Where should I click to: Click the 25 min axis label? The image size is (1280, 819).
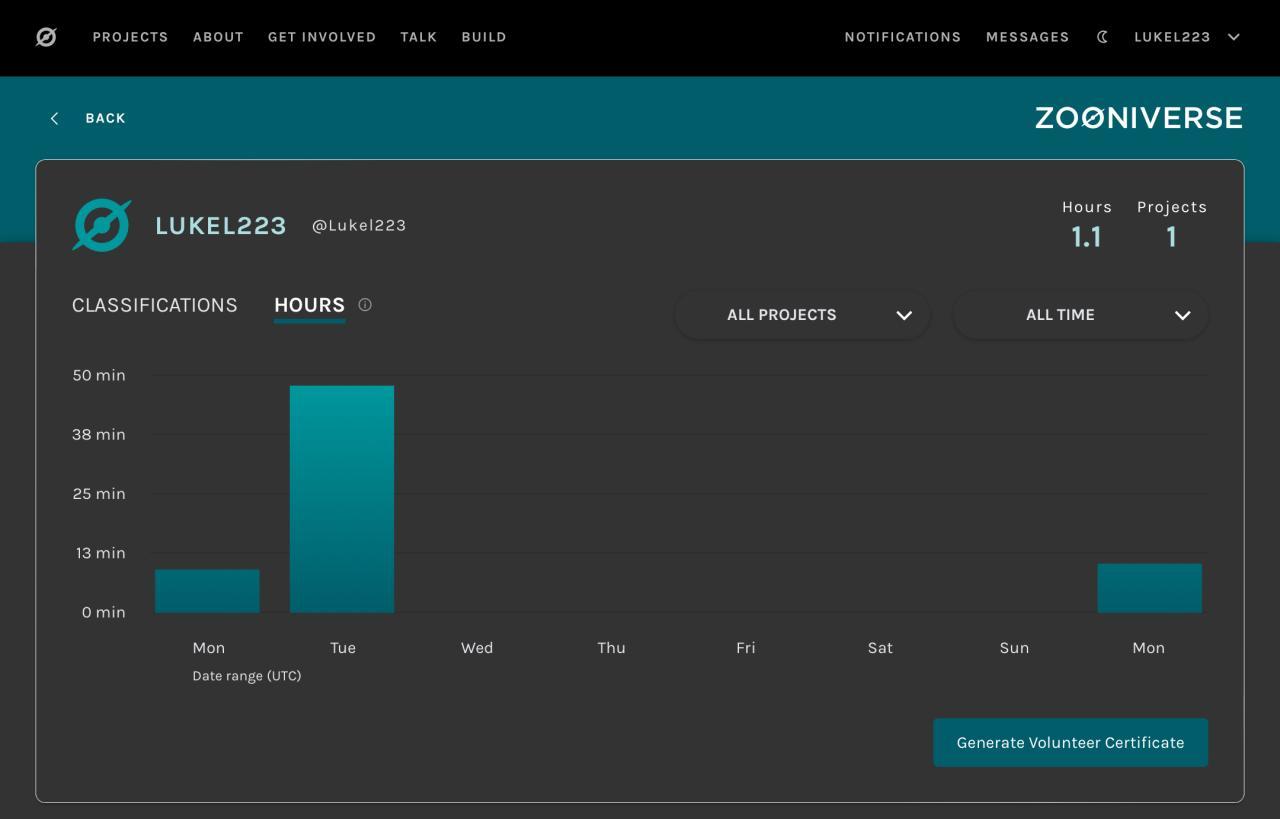tap(99, 493)
